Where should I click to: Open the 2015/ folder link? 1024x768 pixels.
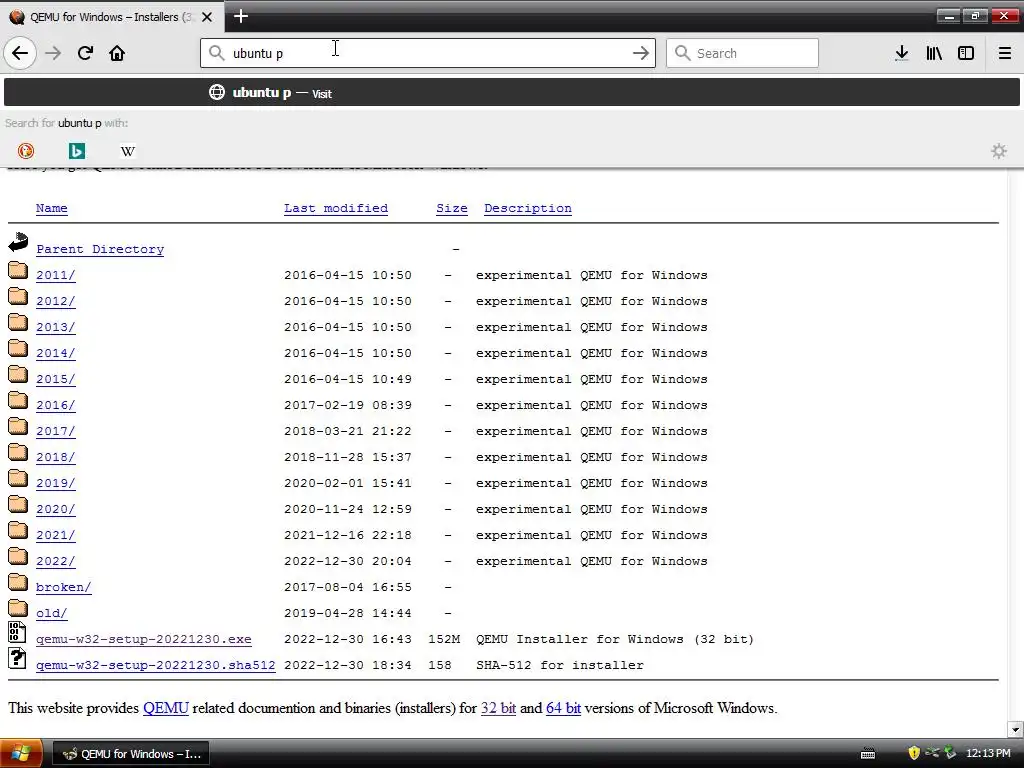56,379
